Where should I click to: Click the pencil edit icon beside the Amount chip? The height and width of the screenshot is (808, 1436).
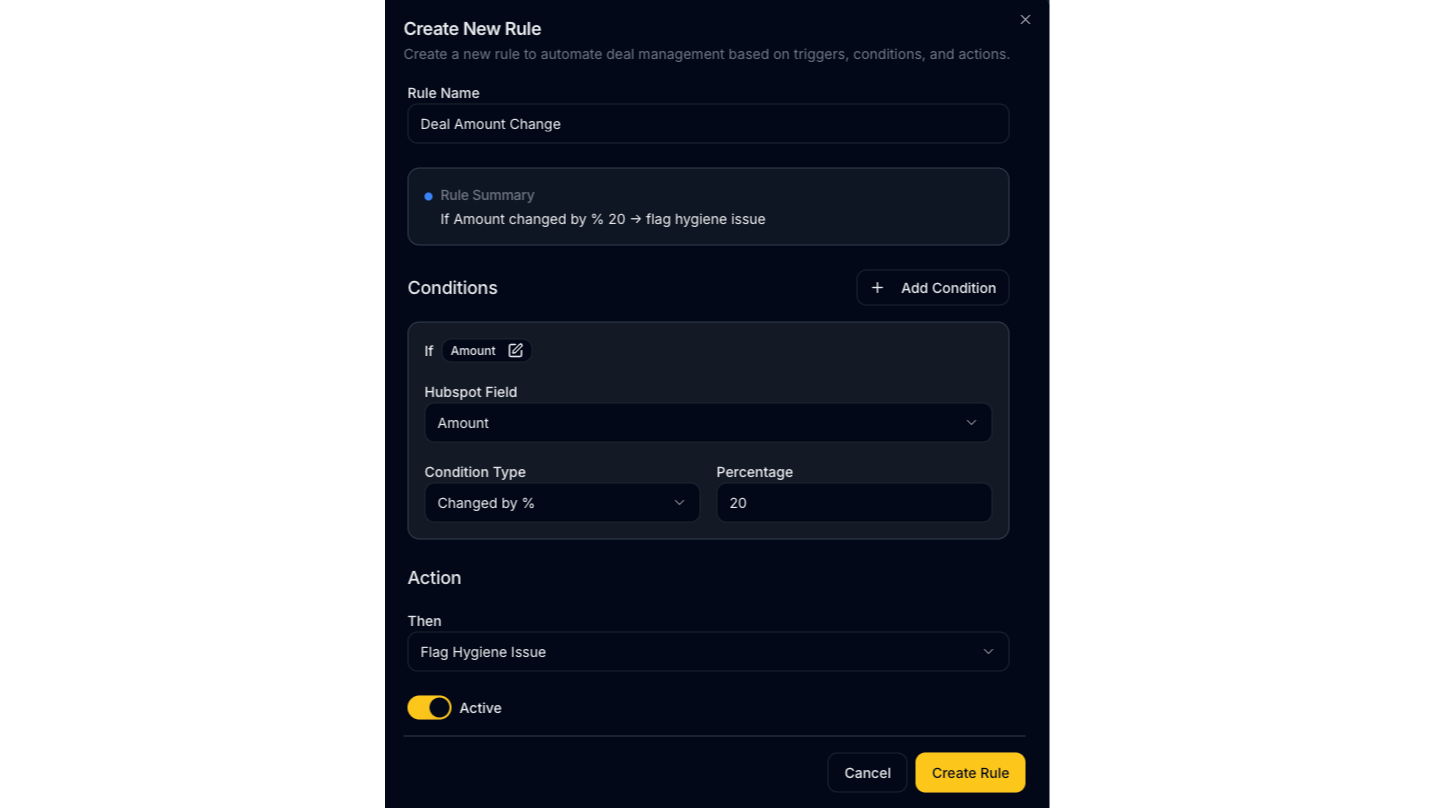coord(515,350)
